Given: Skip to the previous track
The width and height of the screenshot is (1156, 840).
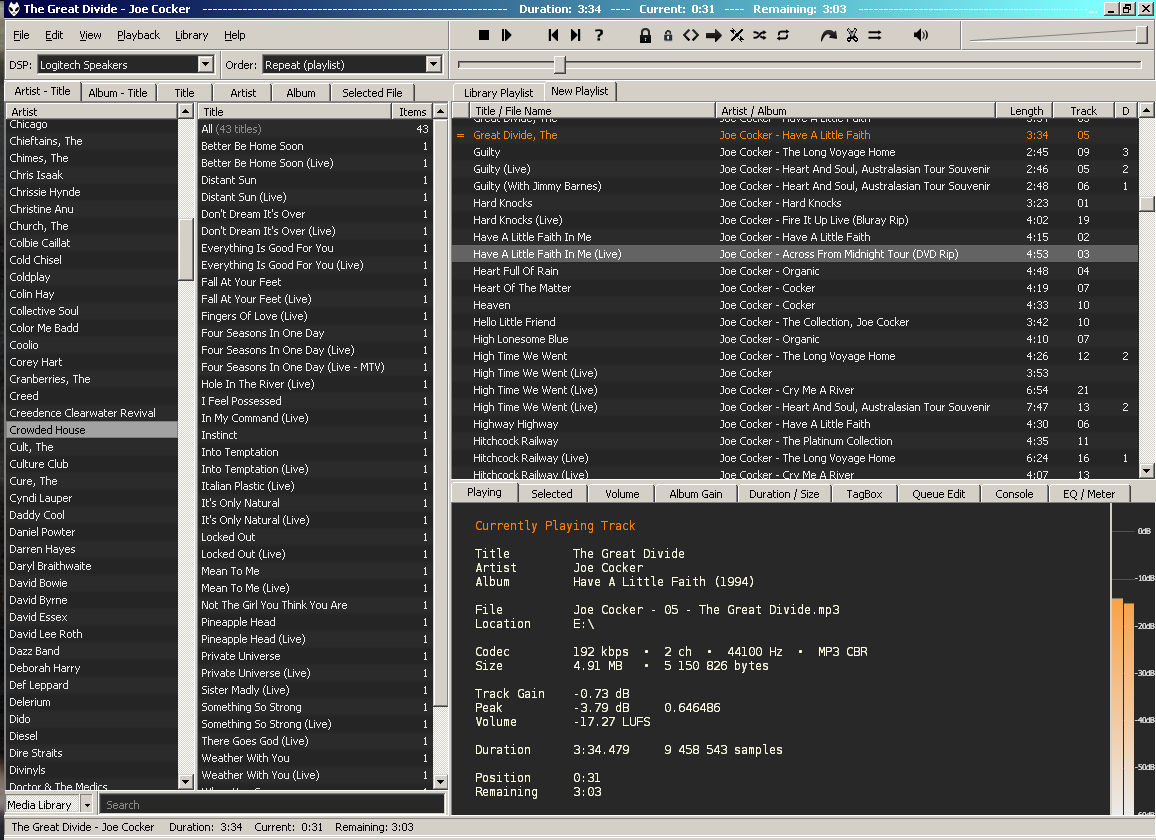Looking at the screenshot, I should click(552, 36).
